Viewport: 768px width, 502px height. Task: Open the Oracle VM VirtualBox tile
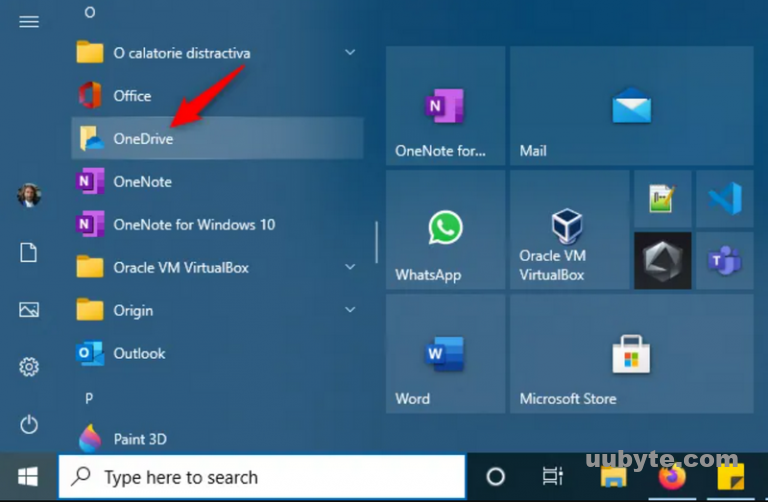569,230
